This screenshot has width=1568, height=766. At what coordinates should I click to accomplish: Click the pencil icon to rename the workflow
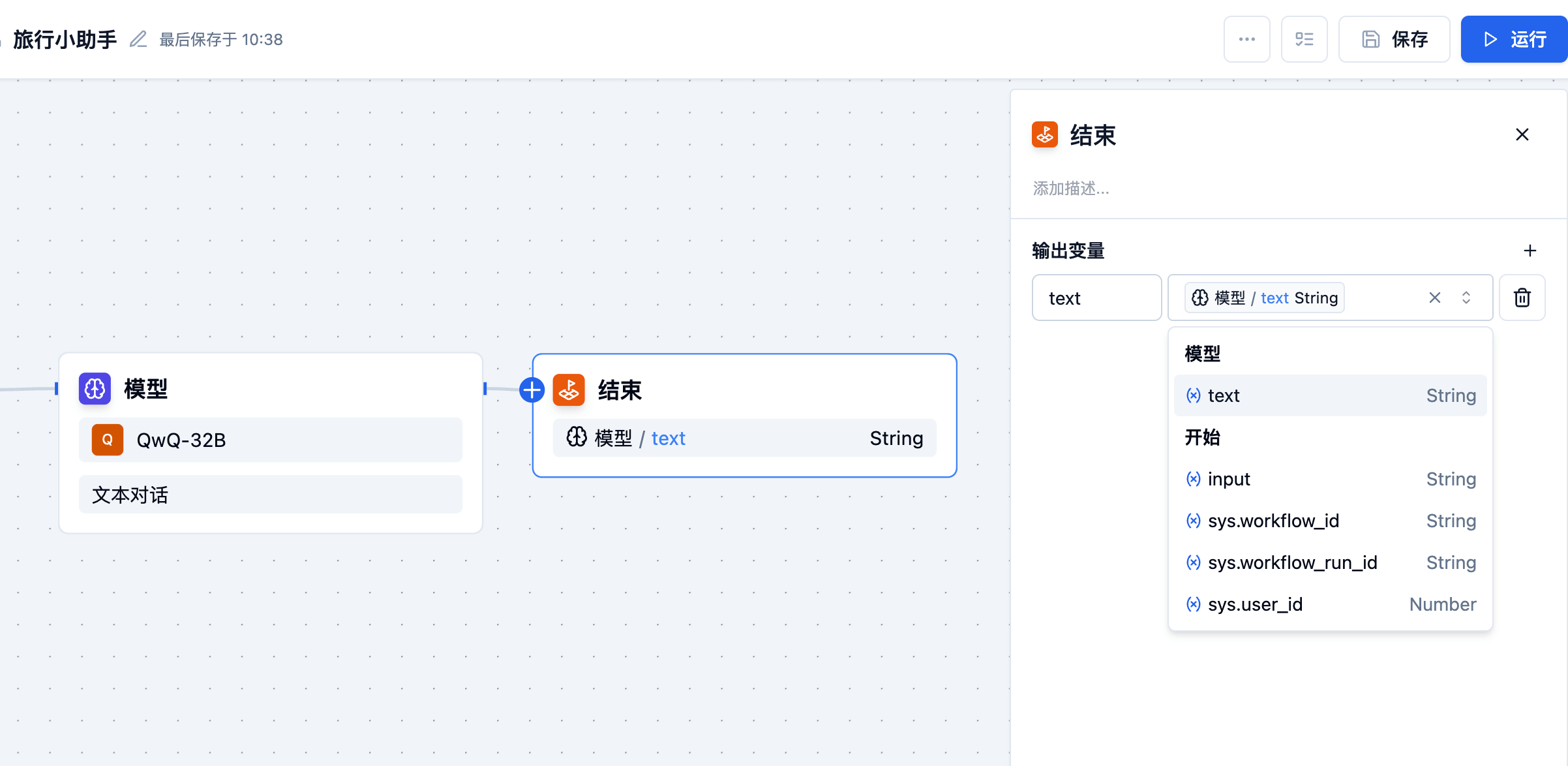click(x=138, y=39)
